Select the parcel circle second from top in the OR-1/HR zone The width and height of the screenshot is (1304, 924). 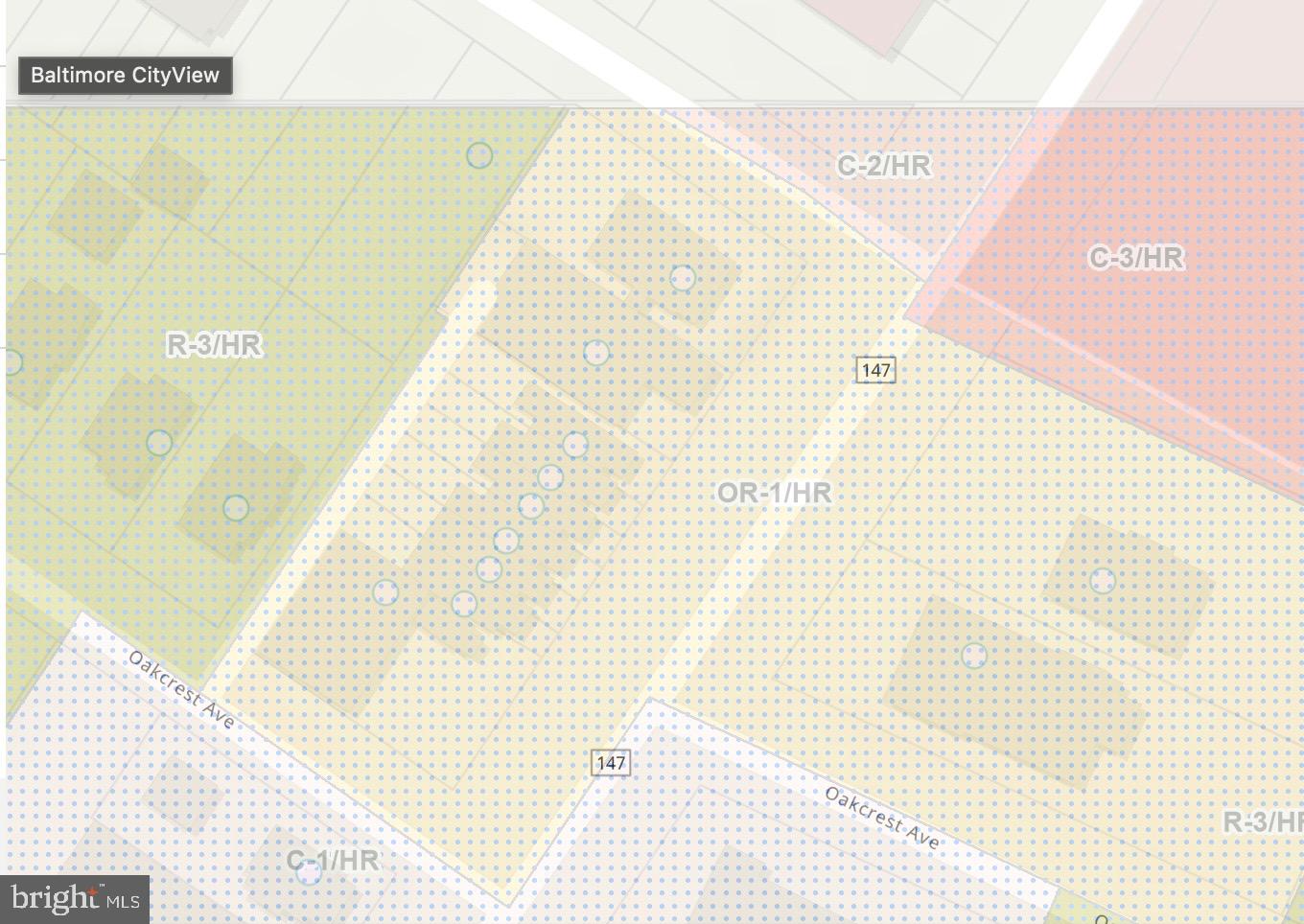[x=596, y=353]
